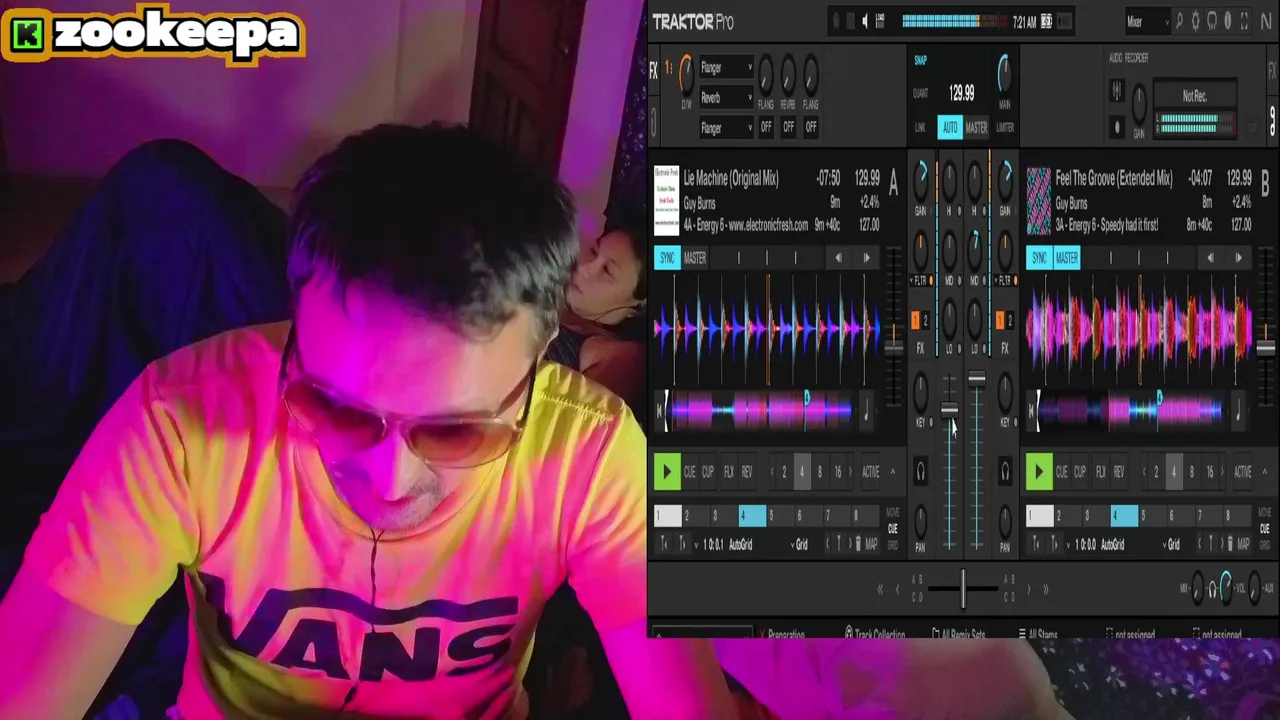The image size is (1280, 720).
Task: Click the crossfader handle
Action: pyautogui.click(x=962, y=588)
